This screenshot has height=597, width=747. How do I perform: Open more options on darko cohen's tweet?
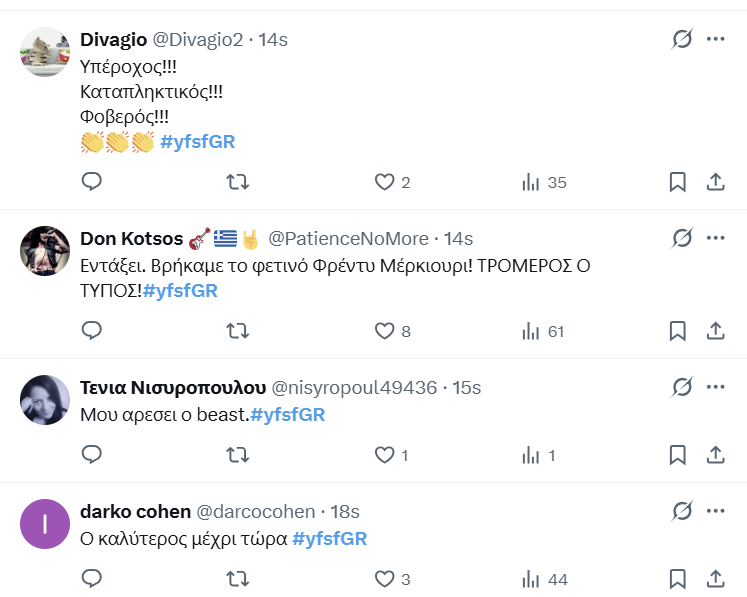tap(716, 511)
